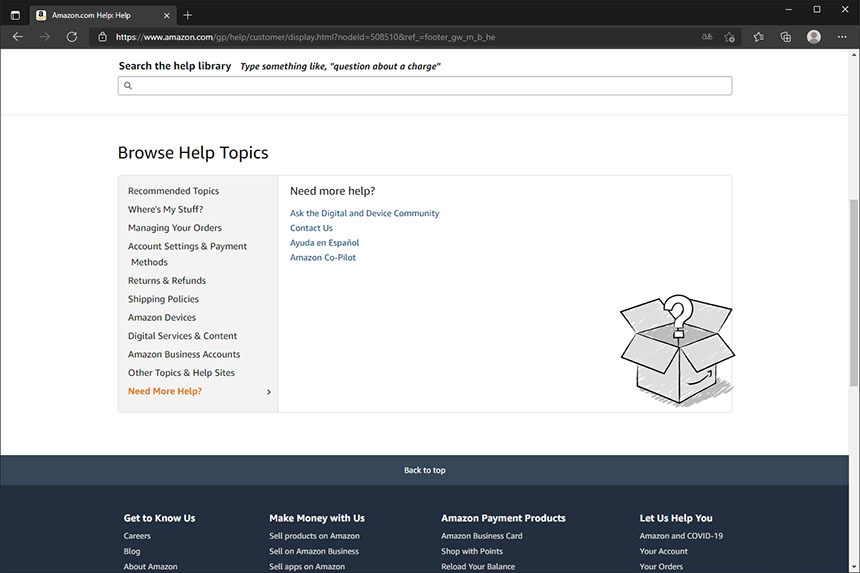Open the Collections panel
860x573 pixels.
[x=785, y=37]
